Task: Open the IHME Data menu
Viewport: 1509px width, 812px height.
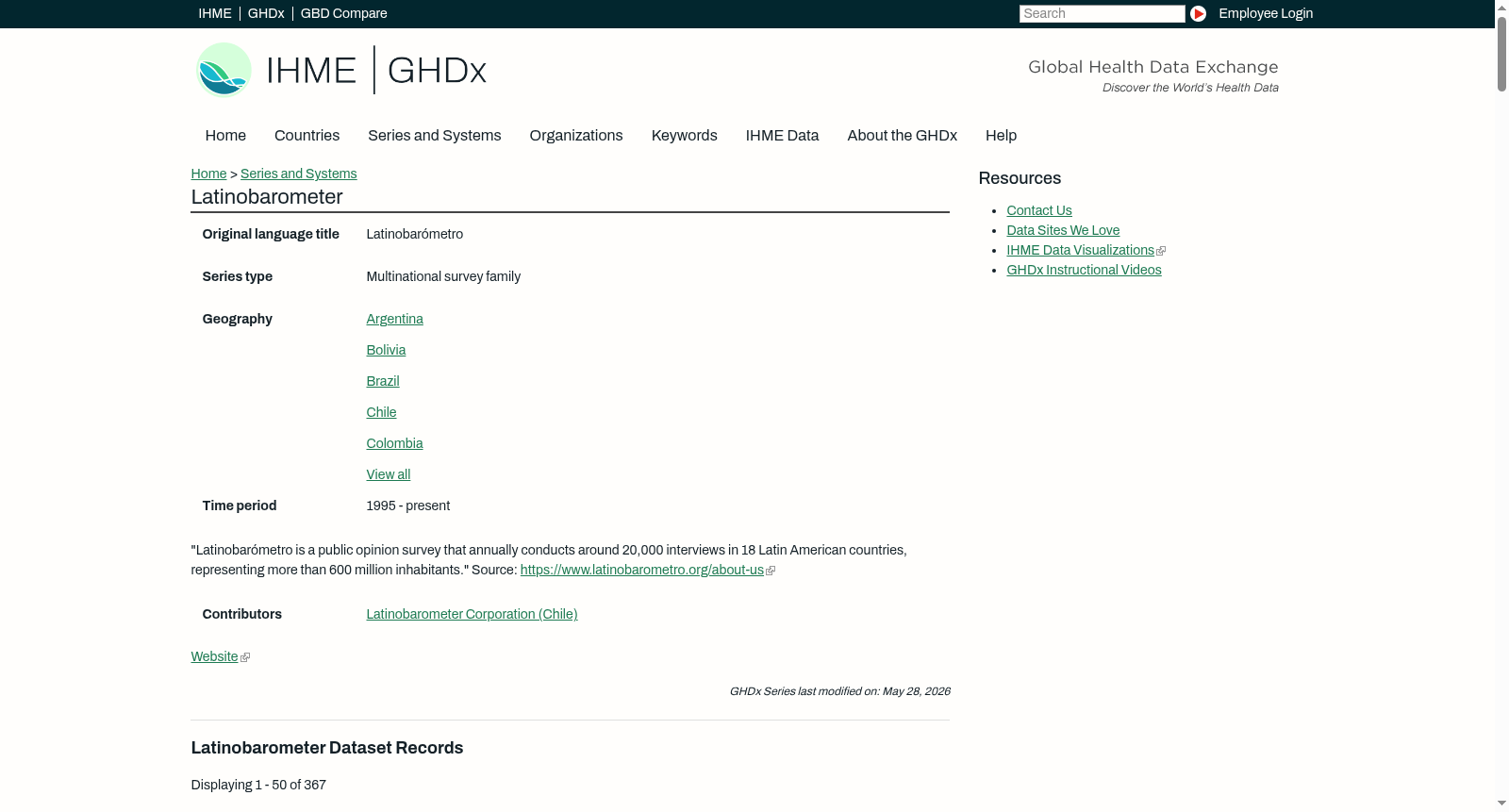Action: point(782,136)
